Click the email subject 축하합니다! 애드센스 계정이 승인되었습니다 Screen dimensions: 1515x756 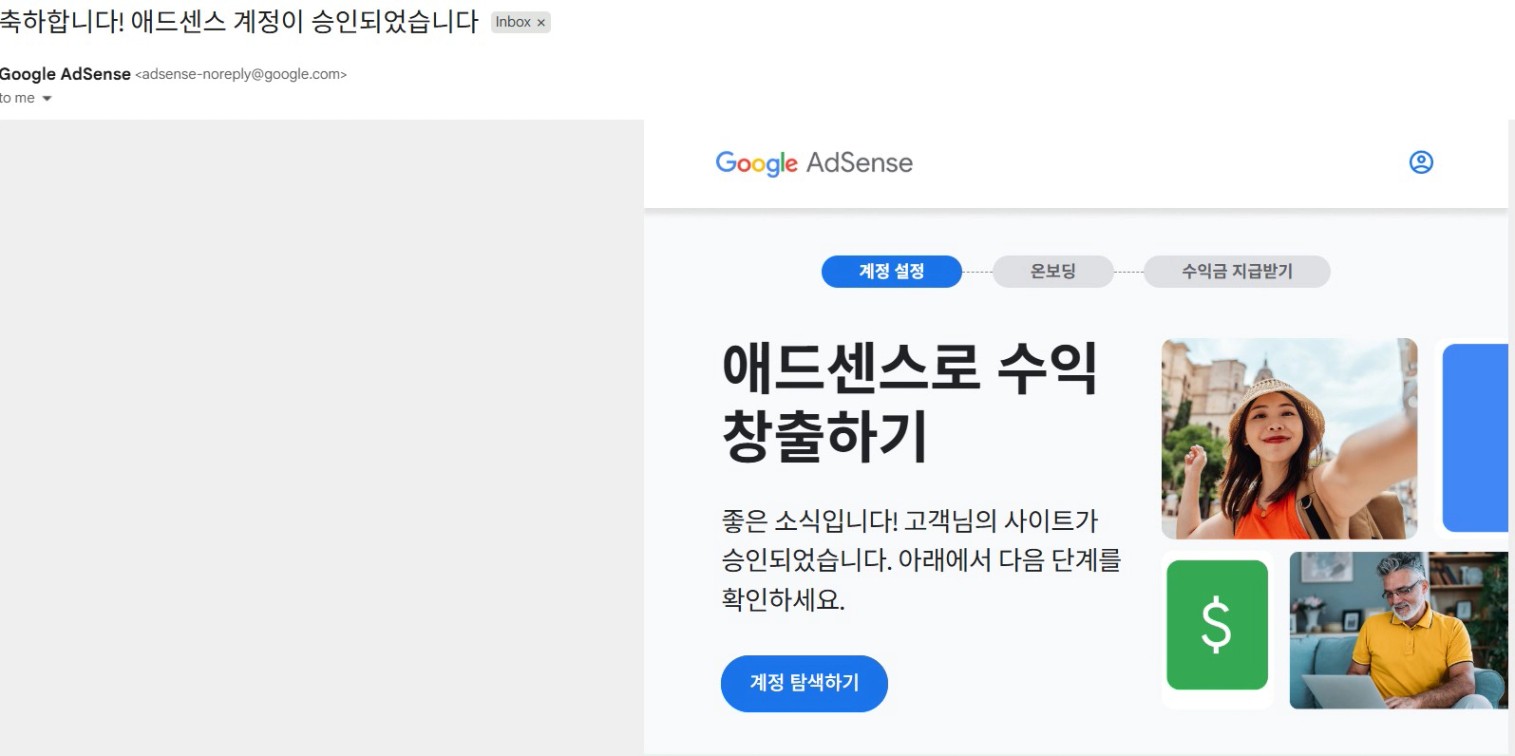pyautogui.click(x=239, y=22)
